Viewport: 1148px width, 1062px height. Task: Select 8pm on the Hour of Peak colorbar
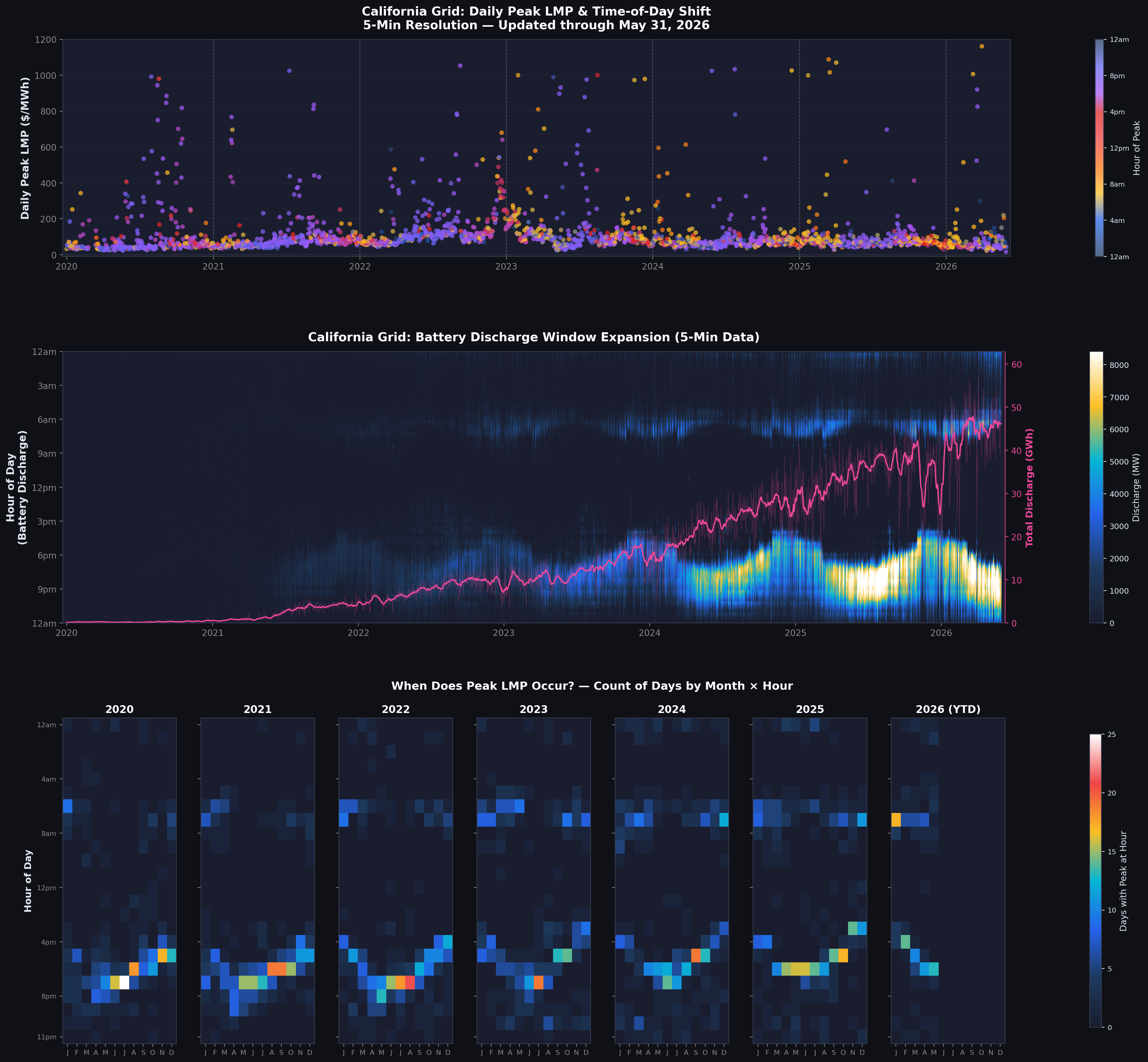click(x=1117, y=76)
